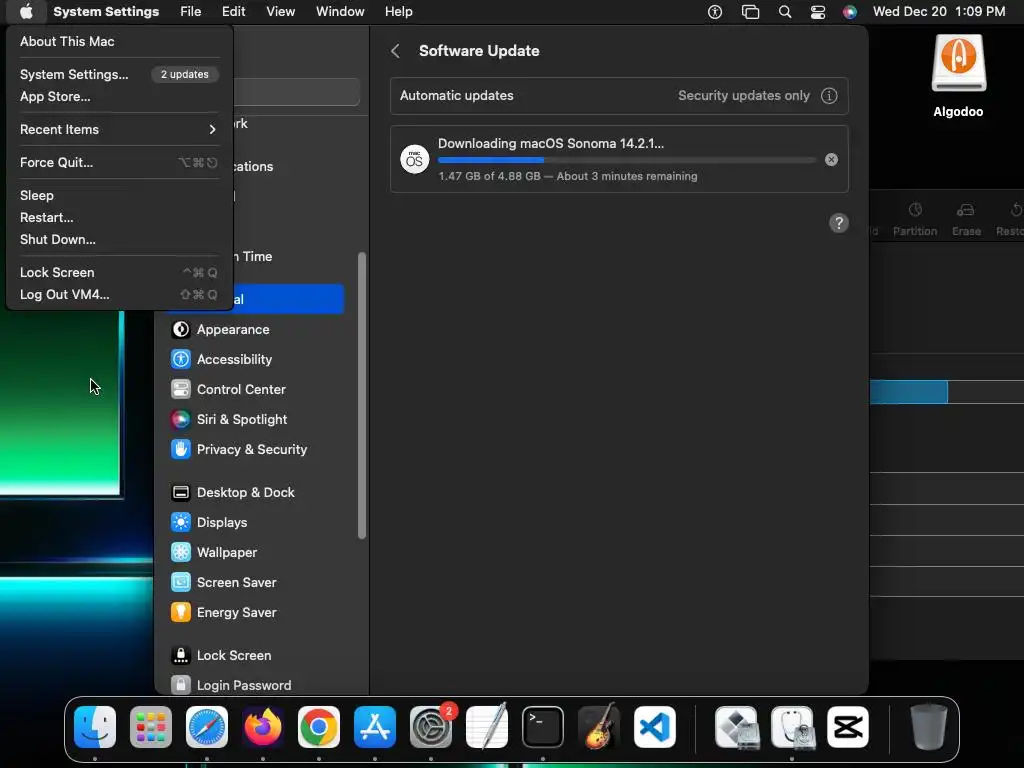1024x768 pixels.
Task: Open Boot Camp Assistant in Dock
Action: pyautogui.click(x=737, y=727)
